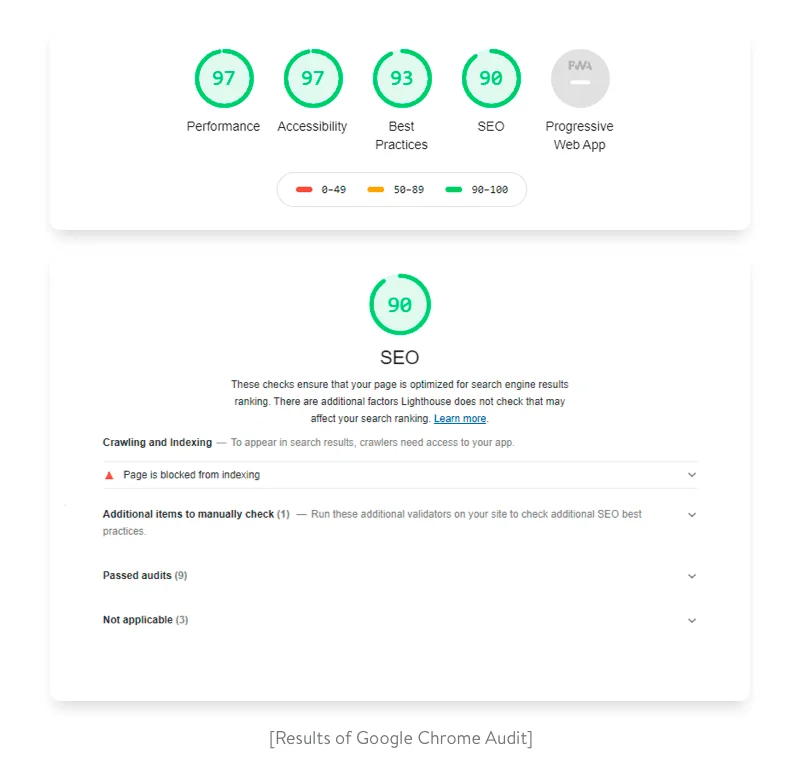Click the red warning triangle next to blocked indexing
This screenshot has width=800, height=774.
[110, 475]
